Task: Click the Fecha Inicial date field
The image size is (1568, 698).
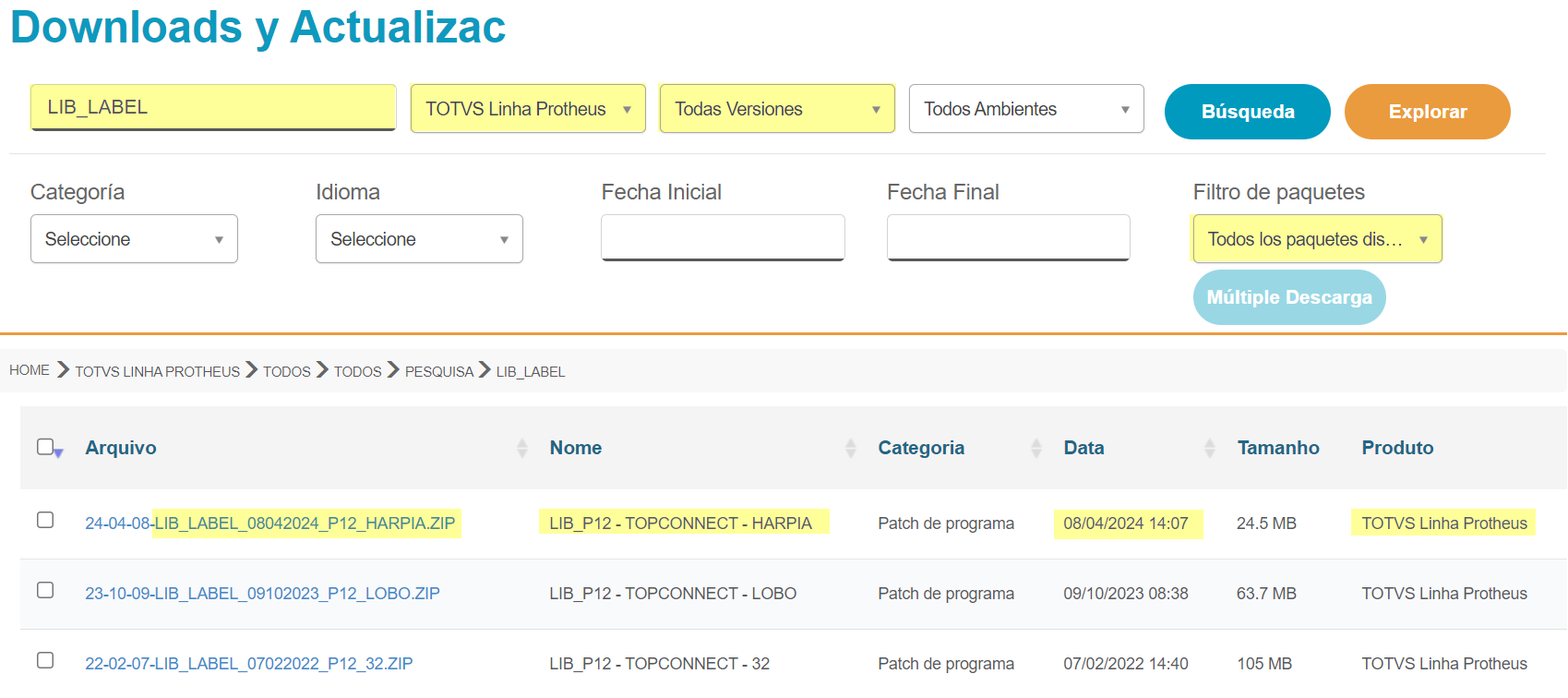Action: pos(723,237)
